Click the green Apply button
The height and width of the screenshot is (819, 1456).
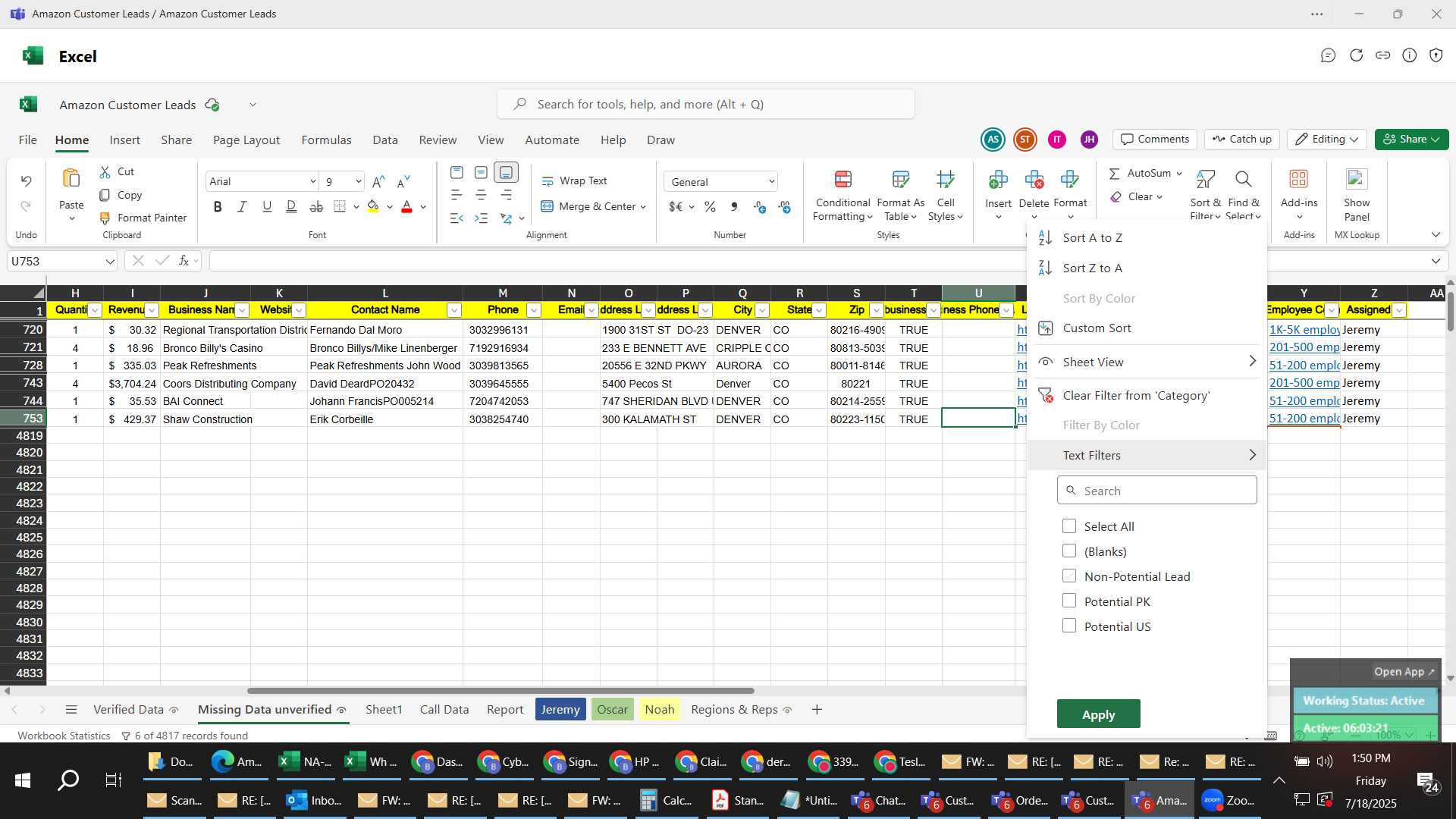(x=1098, y=714)
